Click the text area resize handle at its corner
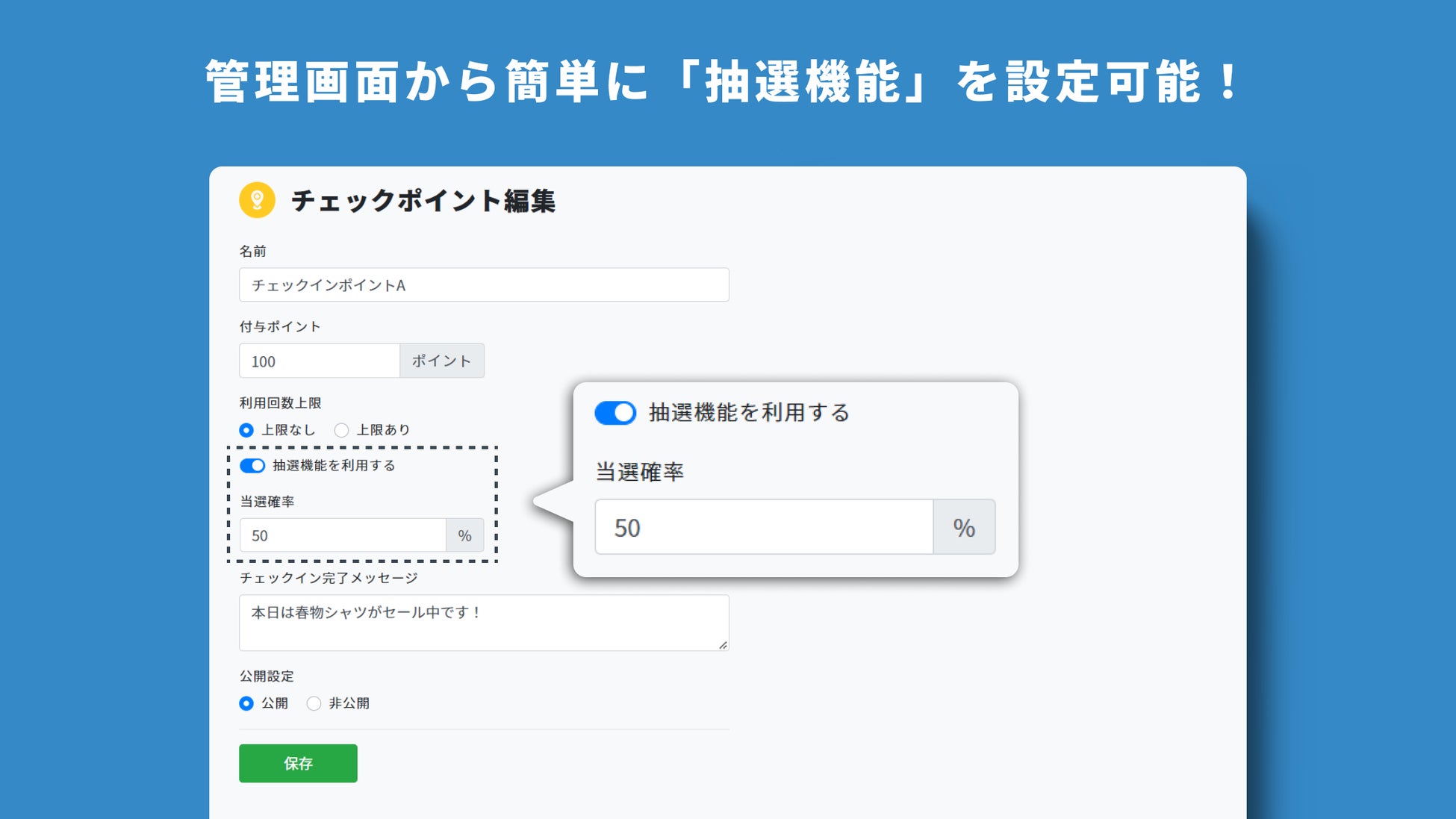1456x819 pixels. 723,645
